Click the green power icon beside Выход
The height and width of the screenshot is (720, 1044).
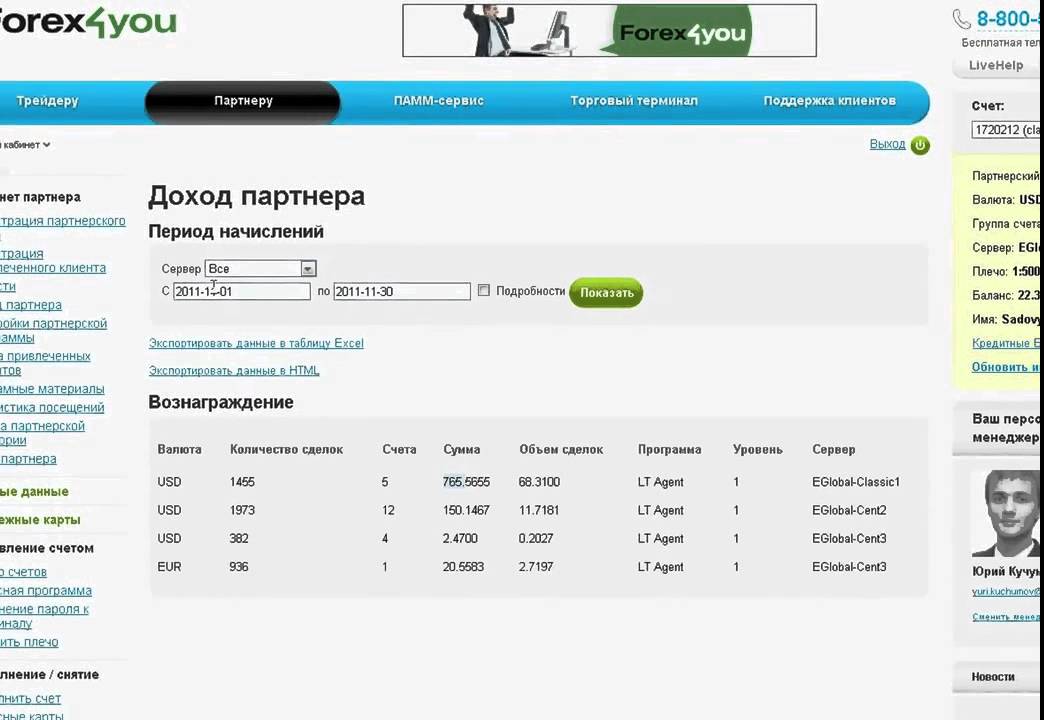click(x=920, y=145)
